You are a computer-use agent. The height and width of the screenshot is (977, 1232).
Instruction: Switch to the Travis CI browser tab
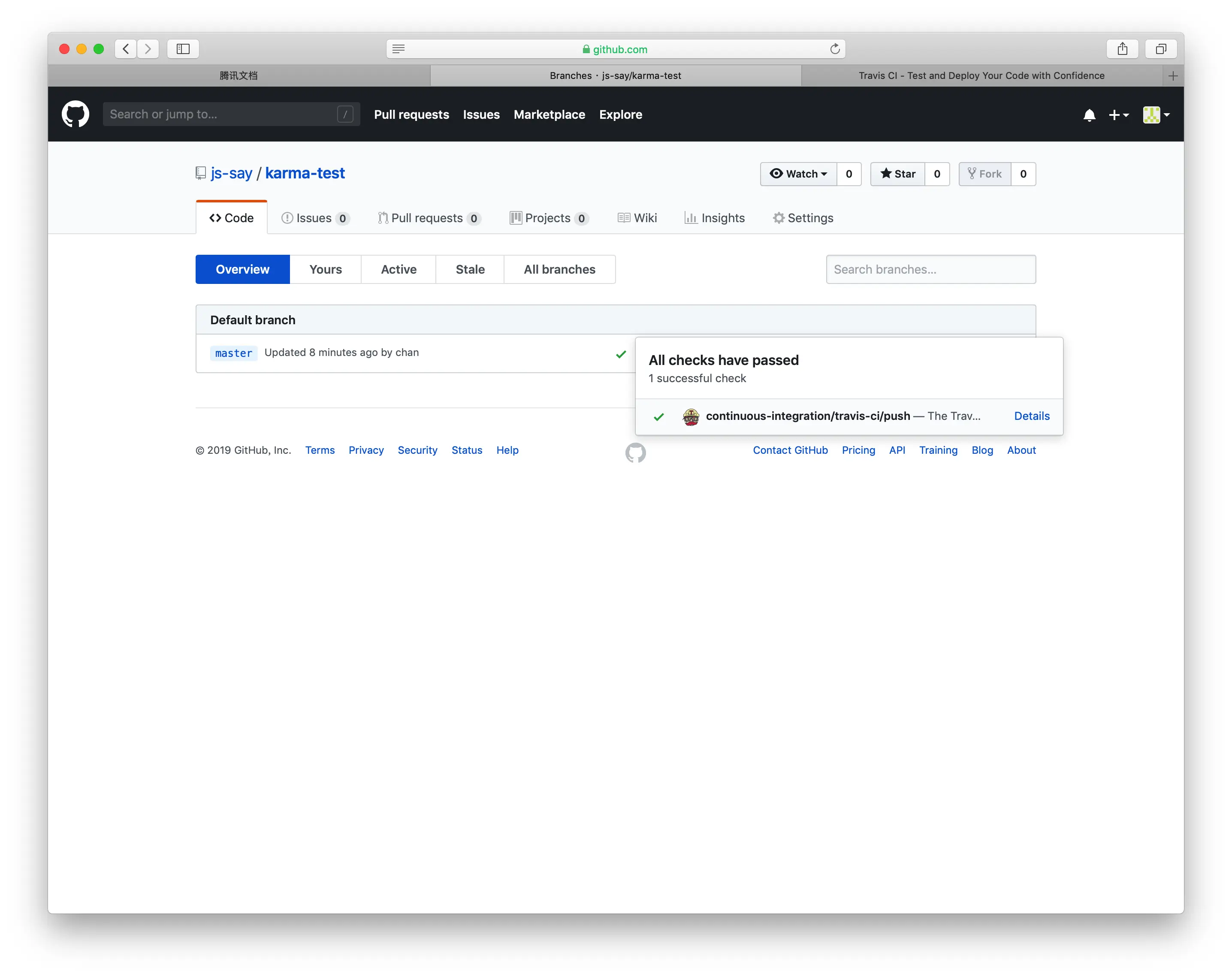tap(981, 75)
